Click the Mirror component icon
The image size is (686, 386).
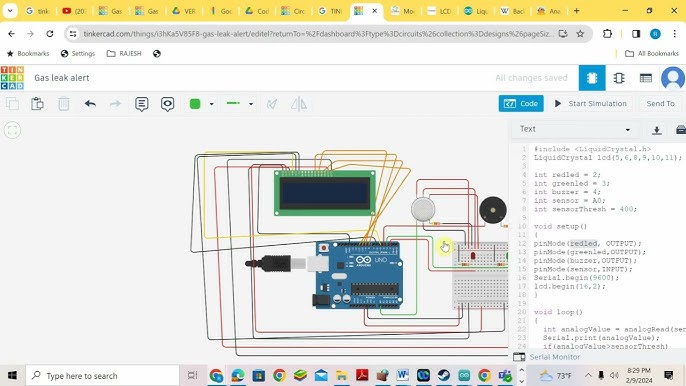click(x=299, y=104)
